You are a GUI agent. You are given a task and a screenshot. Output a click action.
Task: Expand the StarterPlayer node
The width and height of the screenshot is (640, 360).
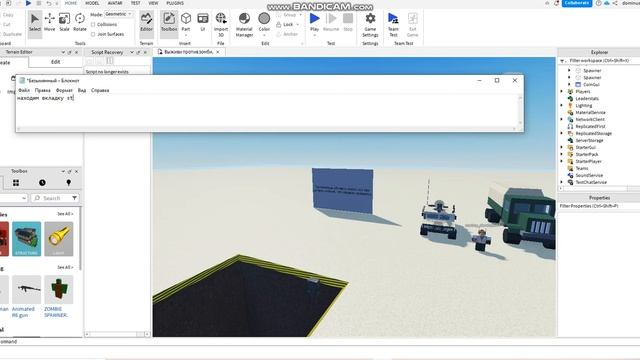[562, 161]
